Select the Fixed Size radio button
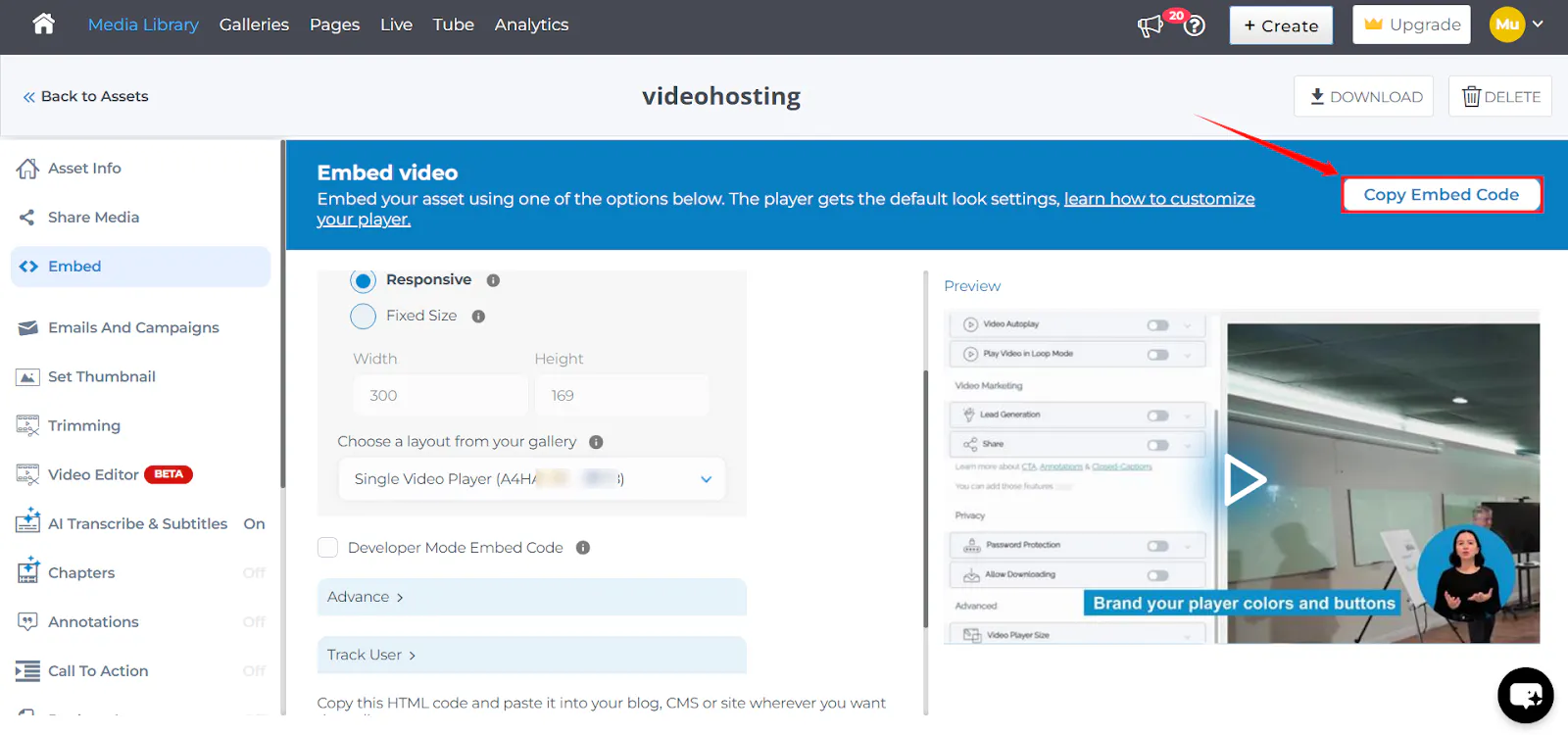The height and width of the screenshot is (735, 1568). (363, 317)
